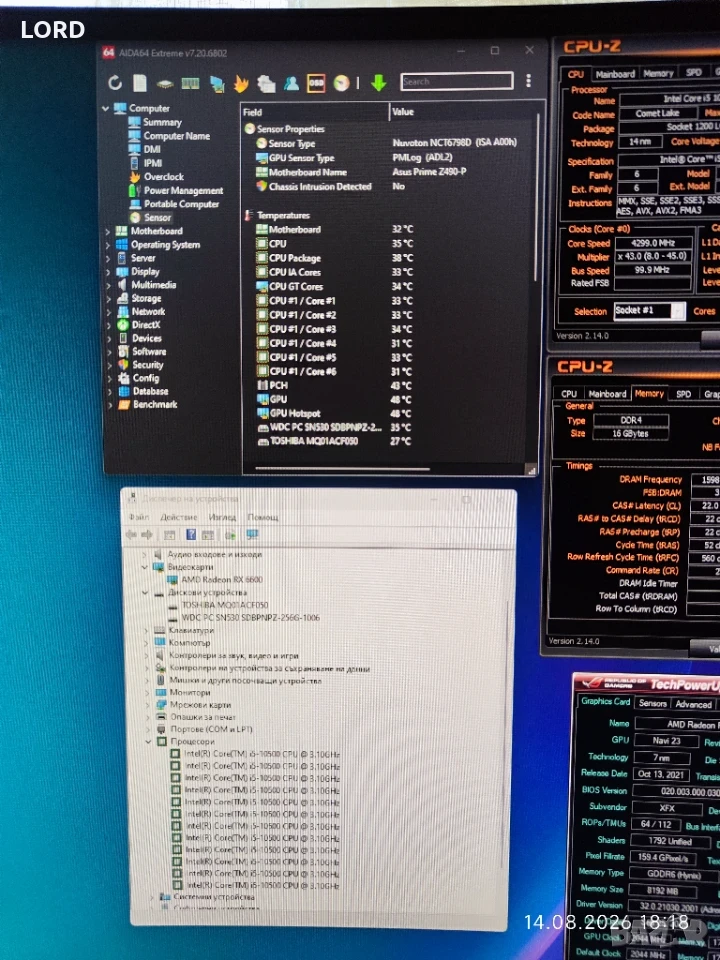
Task: Open the Файл menu in Device Manager
Action: click(139, 517)
